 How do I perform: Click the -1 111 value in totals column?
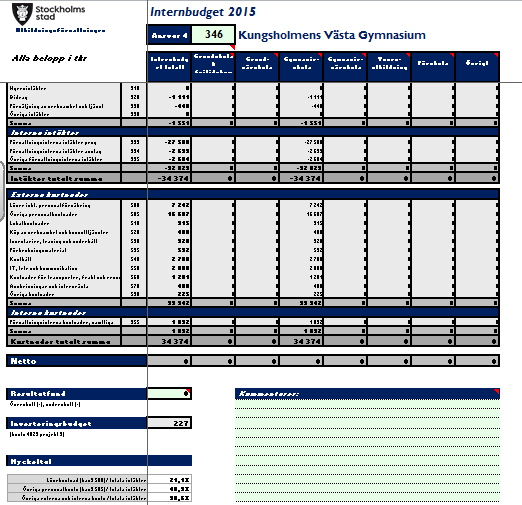179,97
